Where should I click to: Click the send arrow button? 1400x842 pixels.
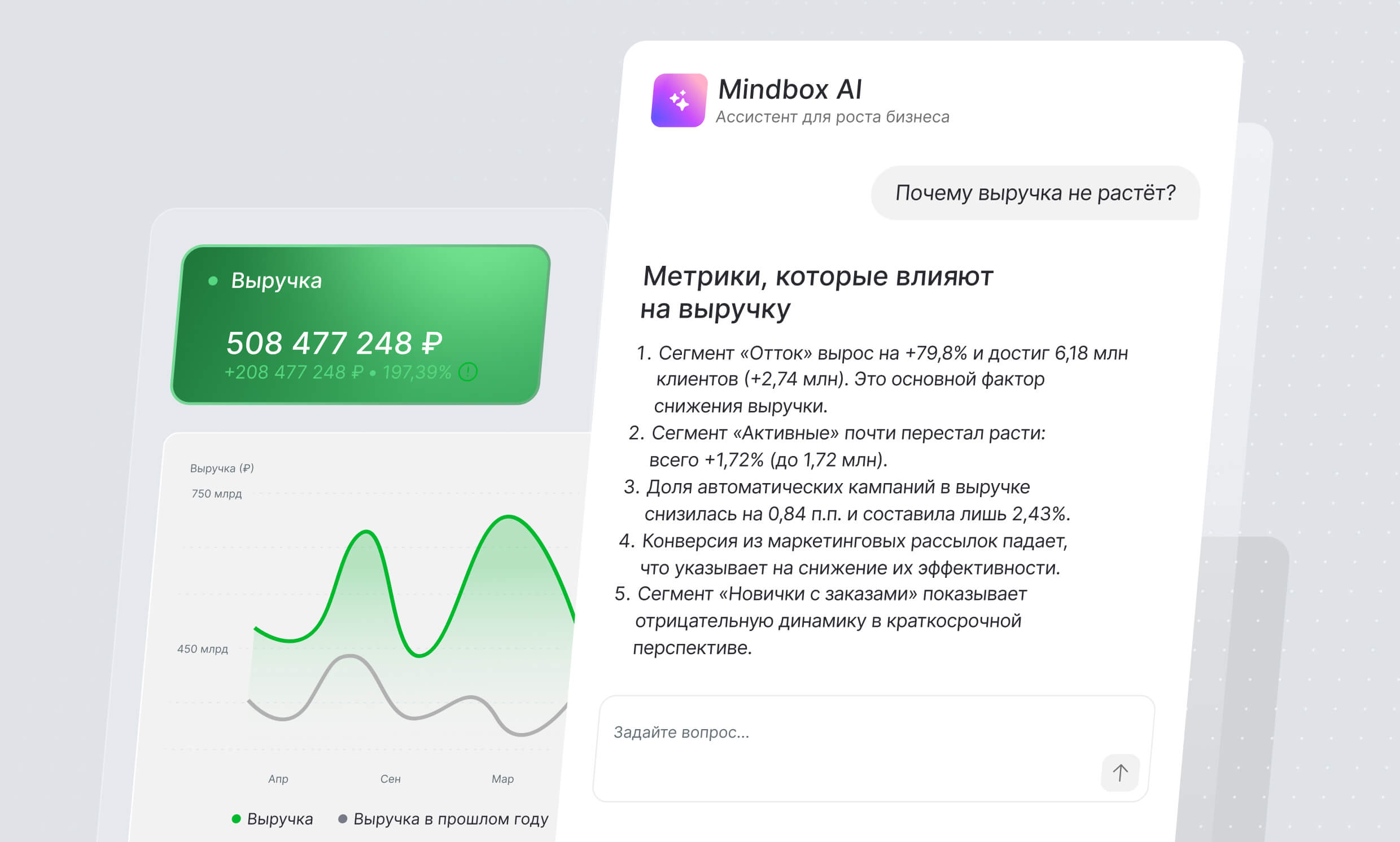1119,772
